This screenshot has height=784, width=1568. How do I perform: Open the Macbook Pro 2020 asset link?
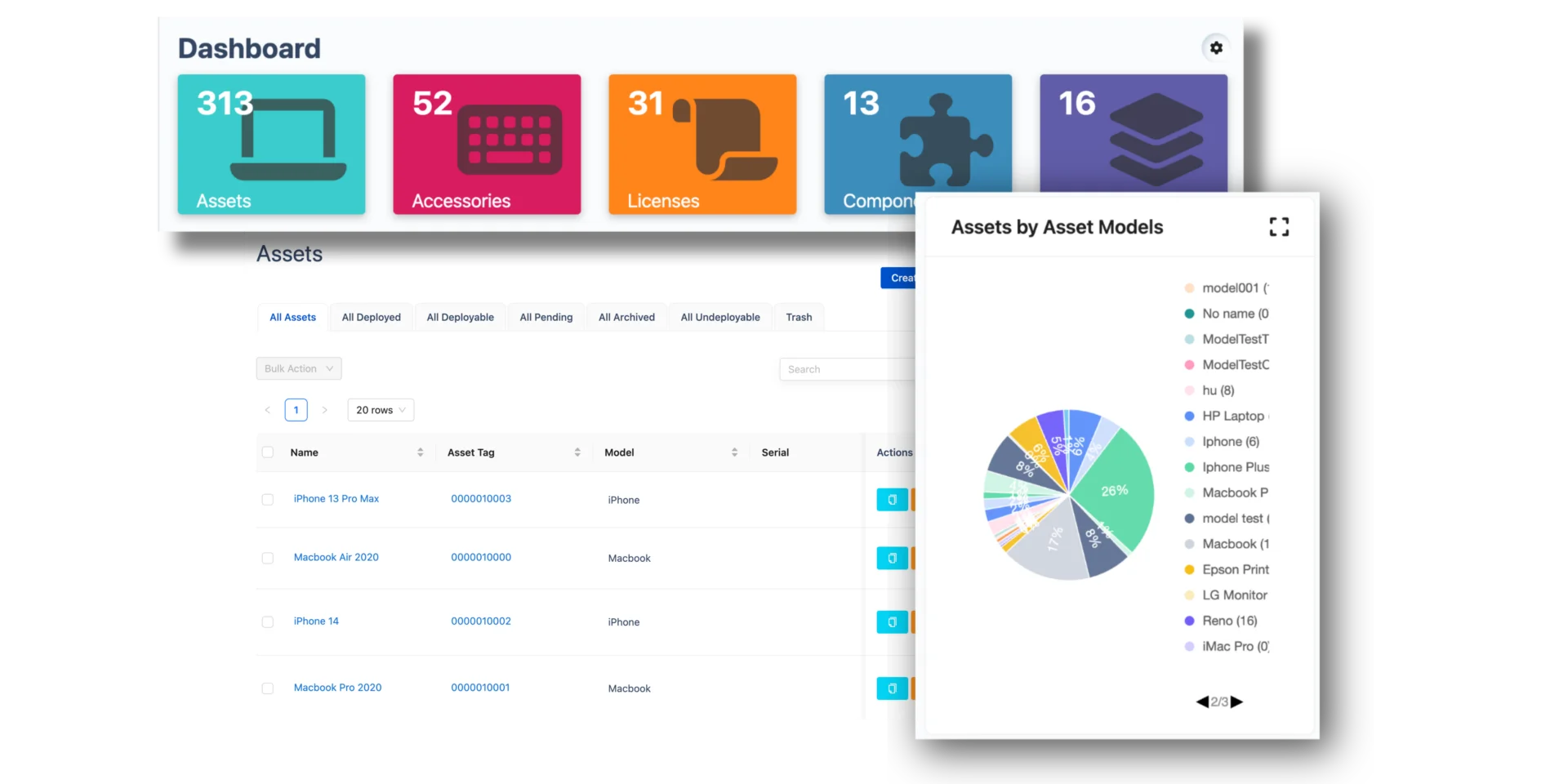337,688
